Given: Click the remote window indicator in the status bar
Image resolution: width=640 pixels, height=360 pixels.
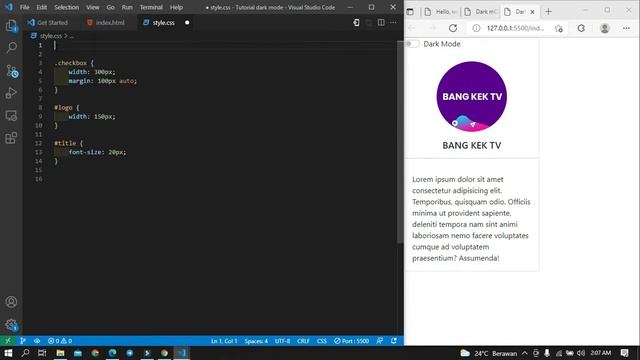Looking at the screenshot, I should point(7,341).
